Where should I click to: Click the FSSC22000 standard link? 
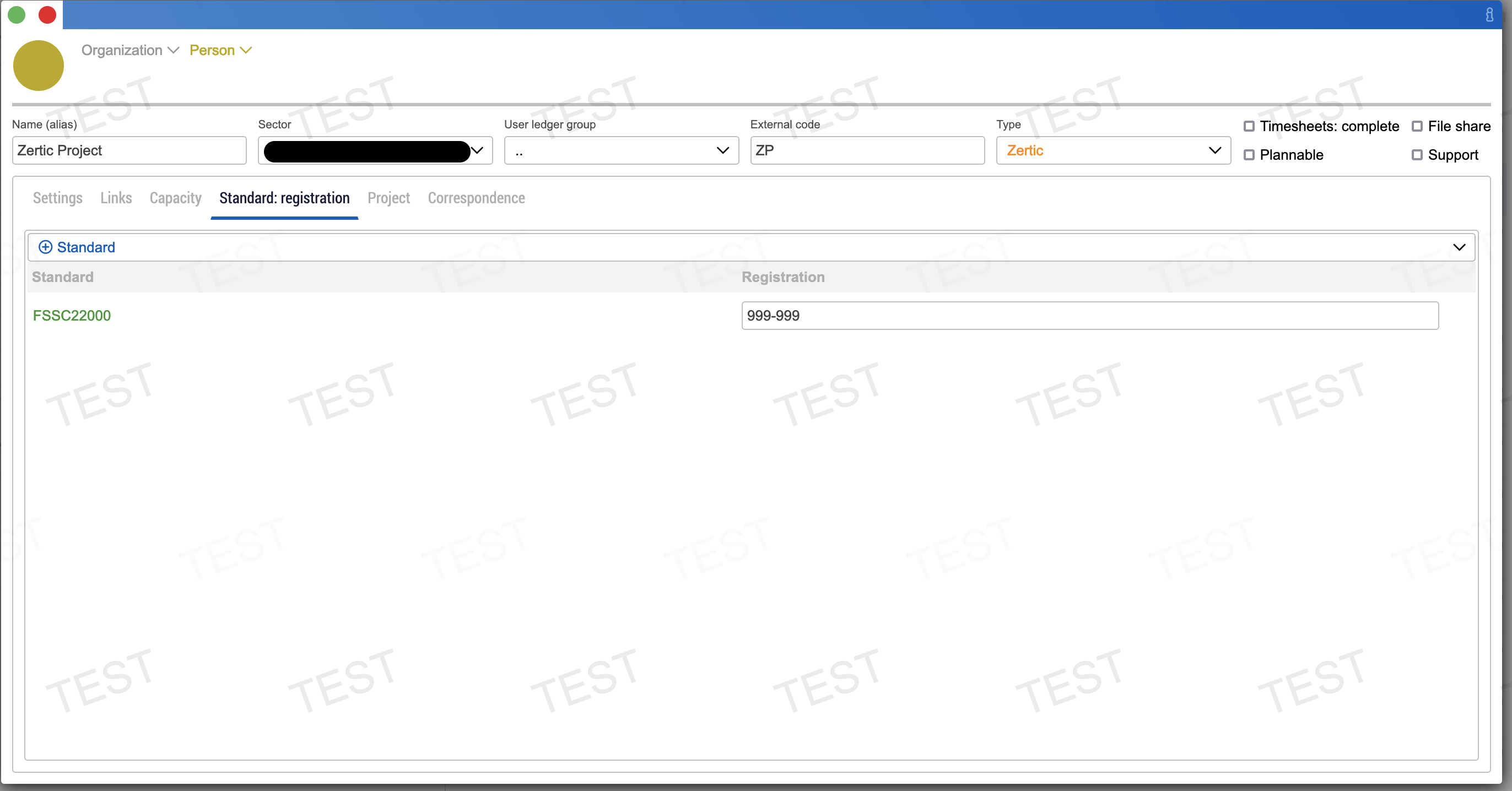pyautogui.click(x=72, y=316)
